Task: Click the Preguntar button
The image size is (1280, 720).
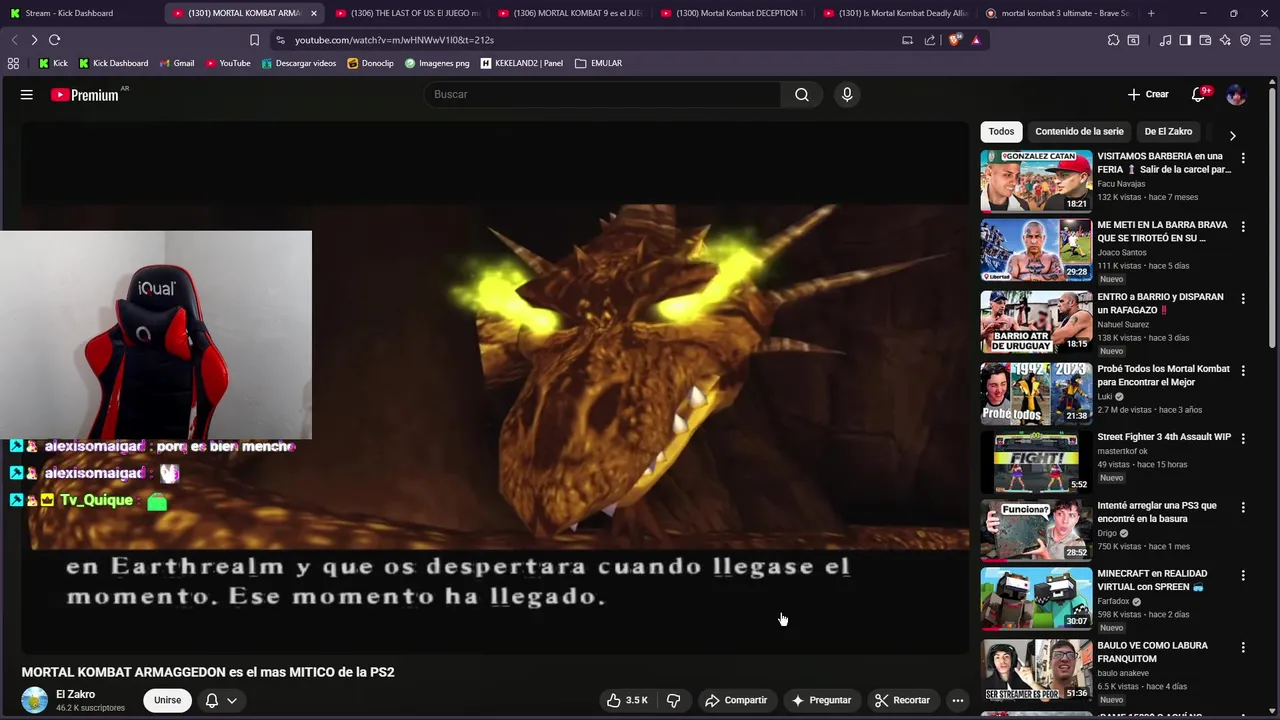Action: [821, 700]
